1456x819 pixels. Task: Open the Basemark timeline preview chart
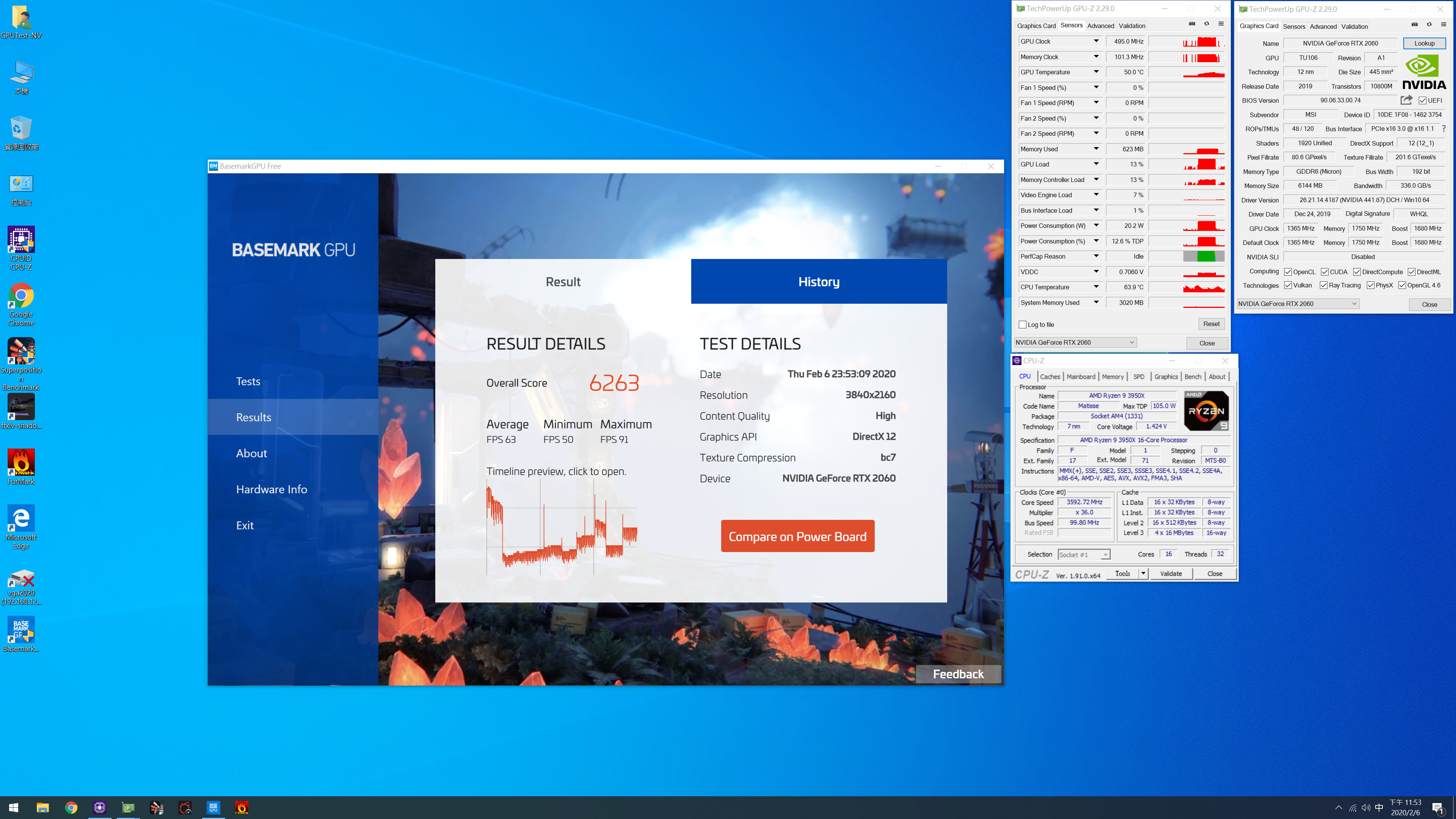click(562, 527)
